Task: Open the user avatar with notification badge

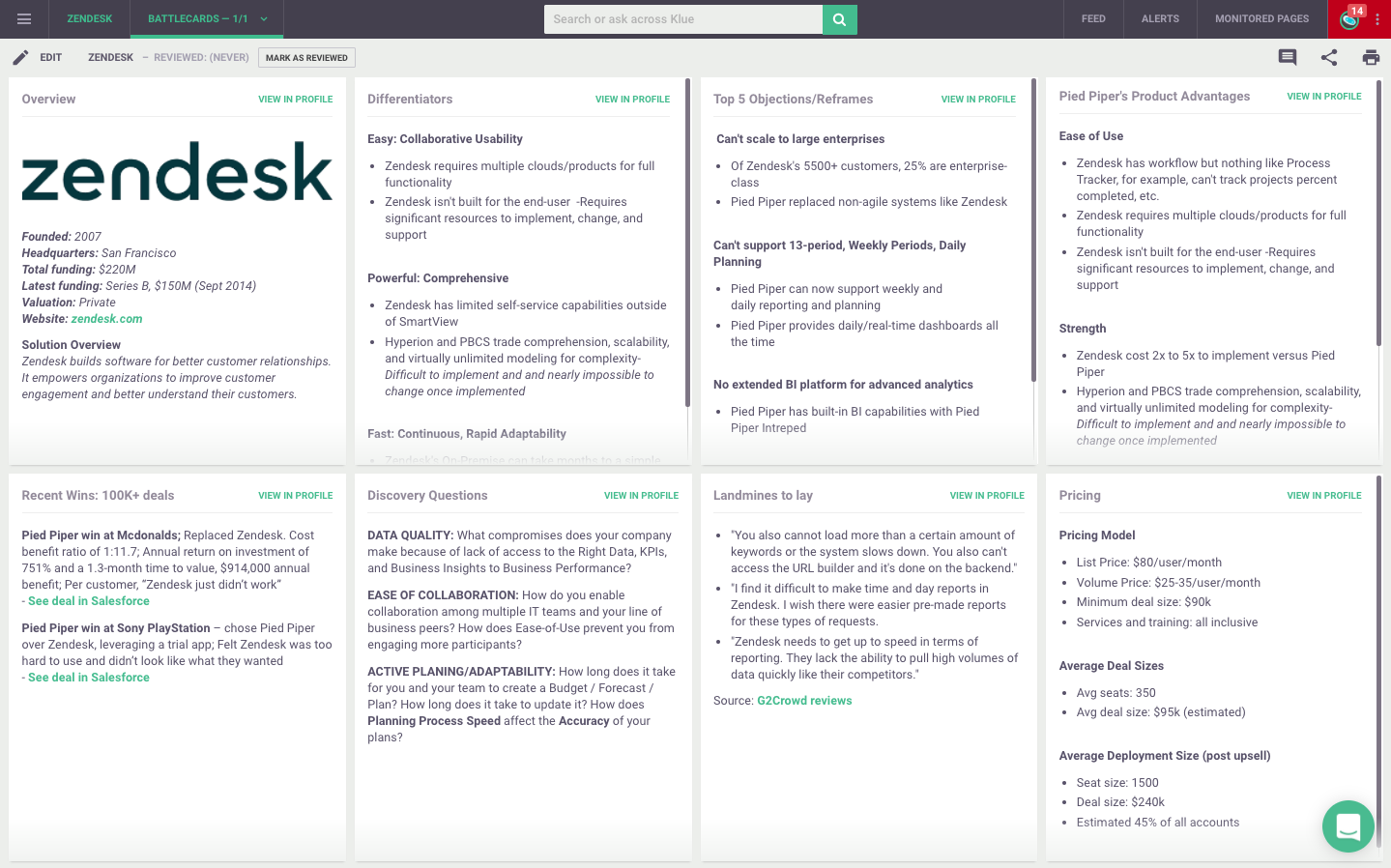Action: point(1349,19)
